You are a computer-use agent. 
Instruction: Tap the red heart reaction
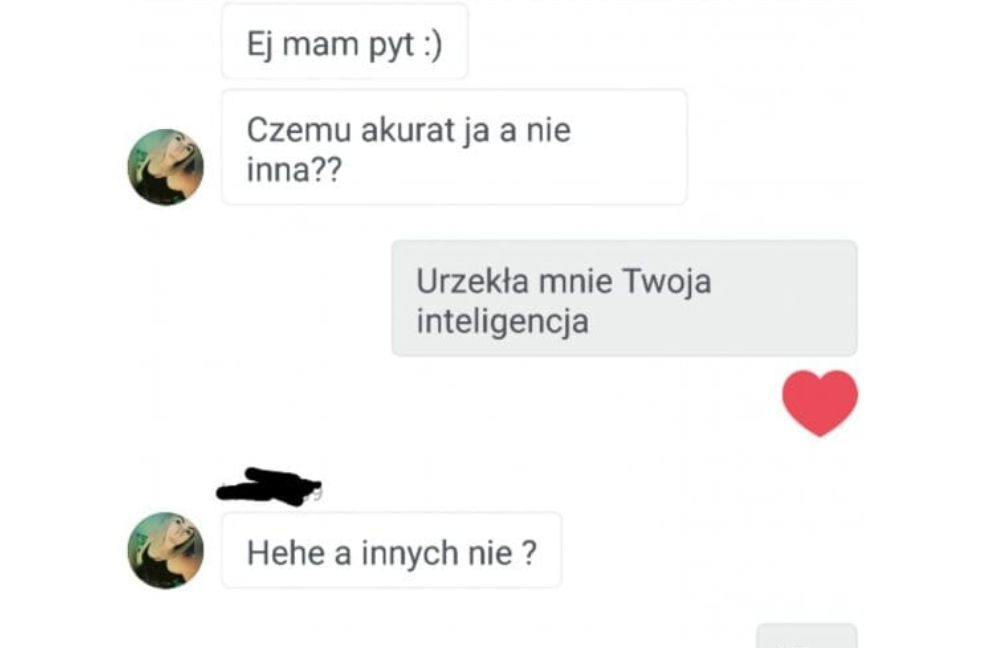tap(820, 403)
